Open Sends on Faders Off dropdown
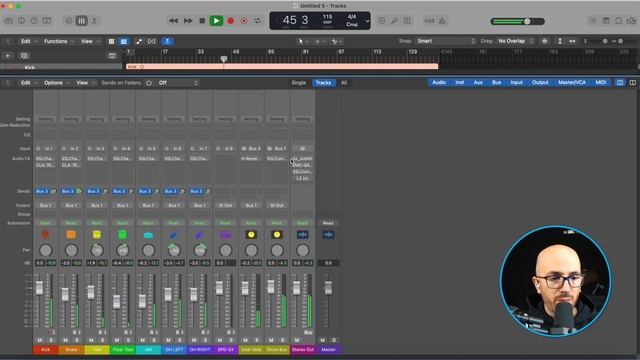This screenshot has width=640, height=360. coord(178,83)
